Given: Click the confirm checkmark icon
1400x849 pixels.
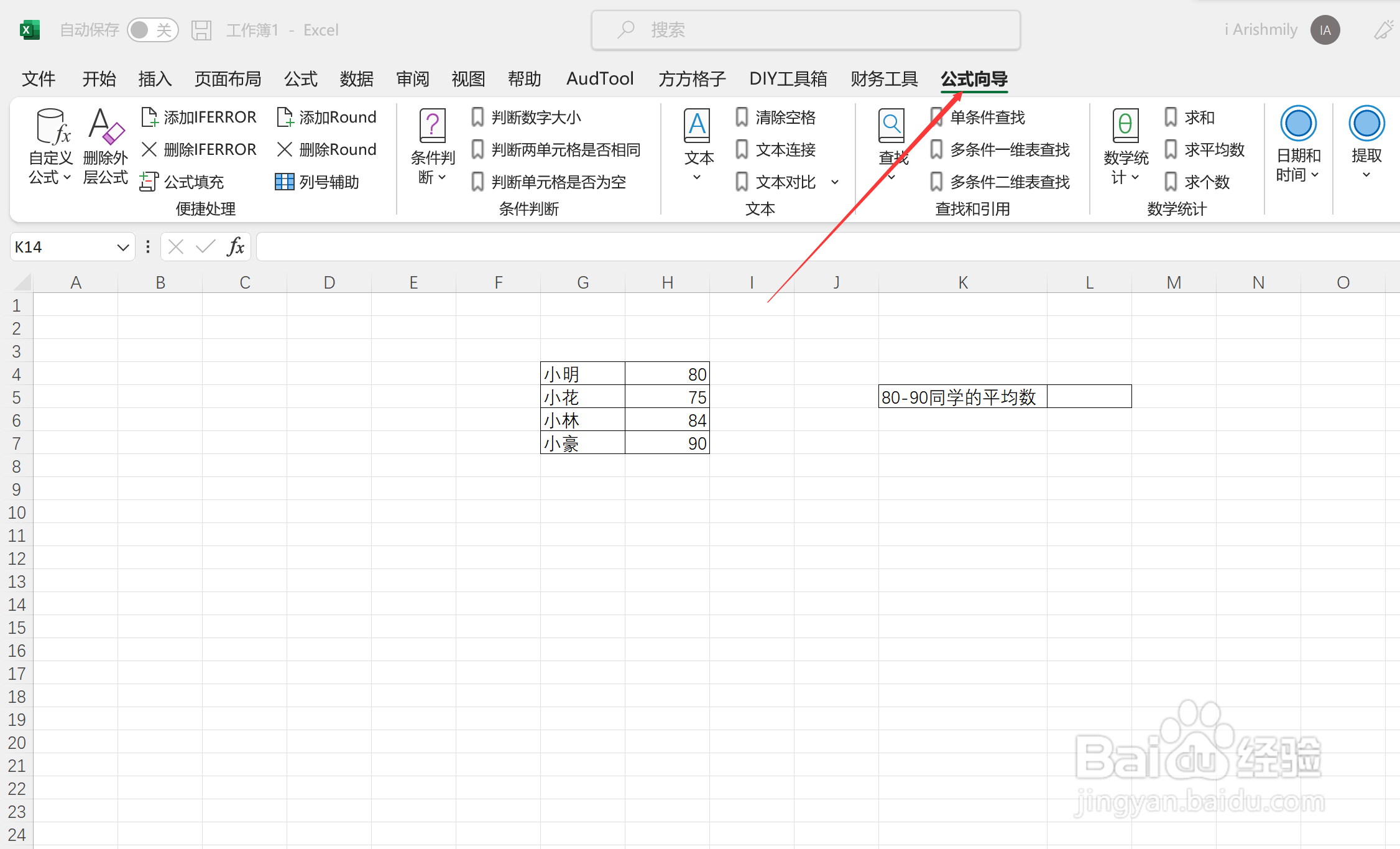Looking at the screenshot, I should click(206, 247).
